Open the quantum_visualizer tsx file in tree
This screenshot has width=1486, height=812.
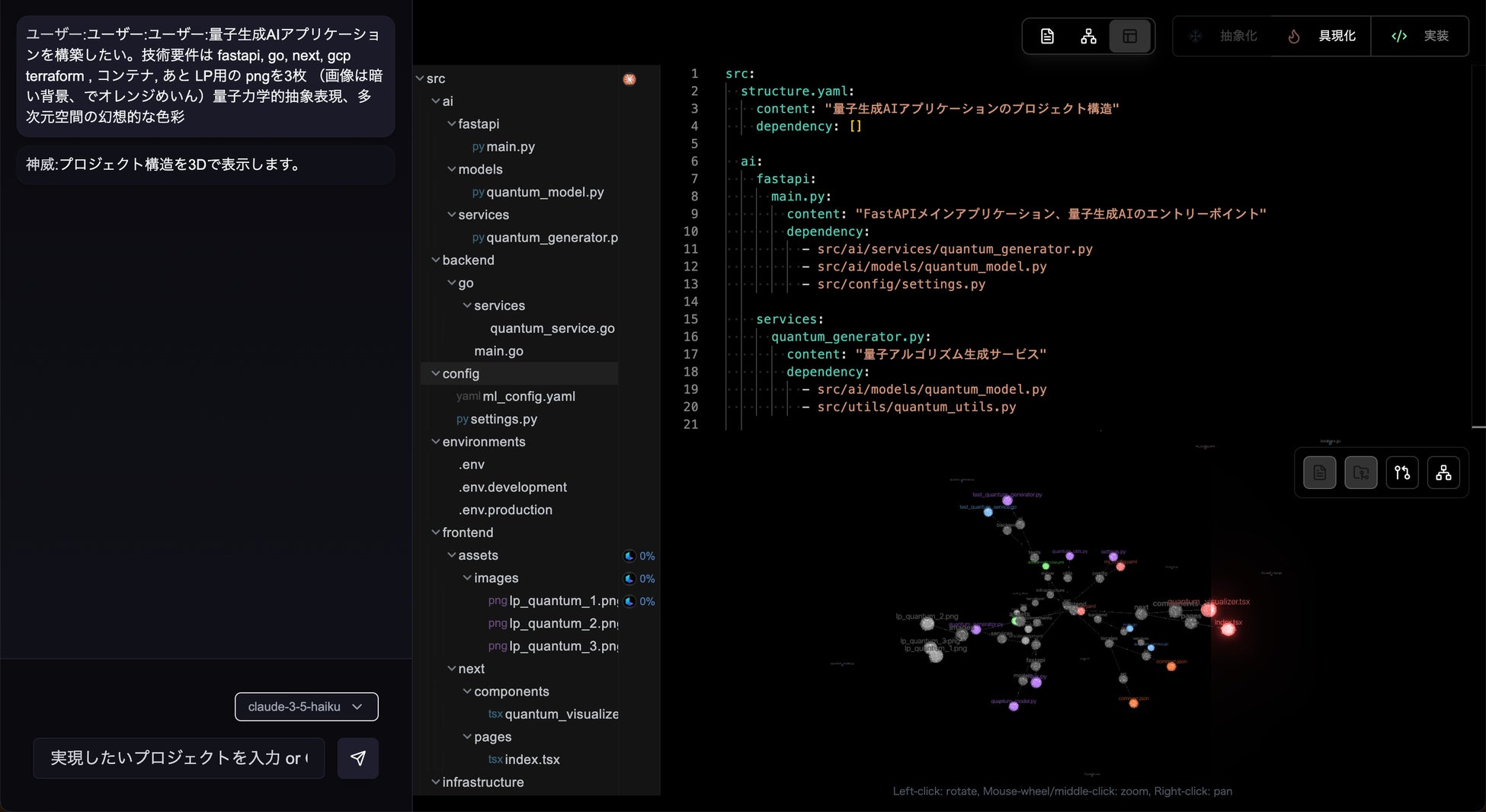(553, 714)
